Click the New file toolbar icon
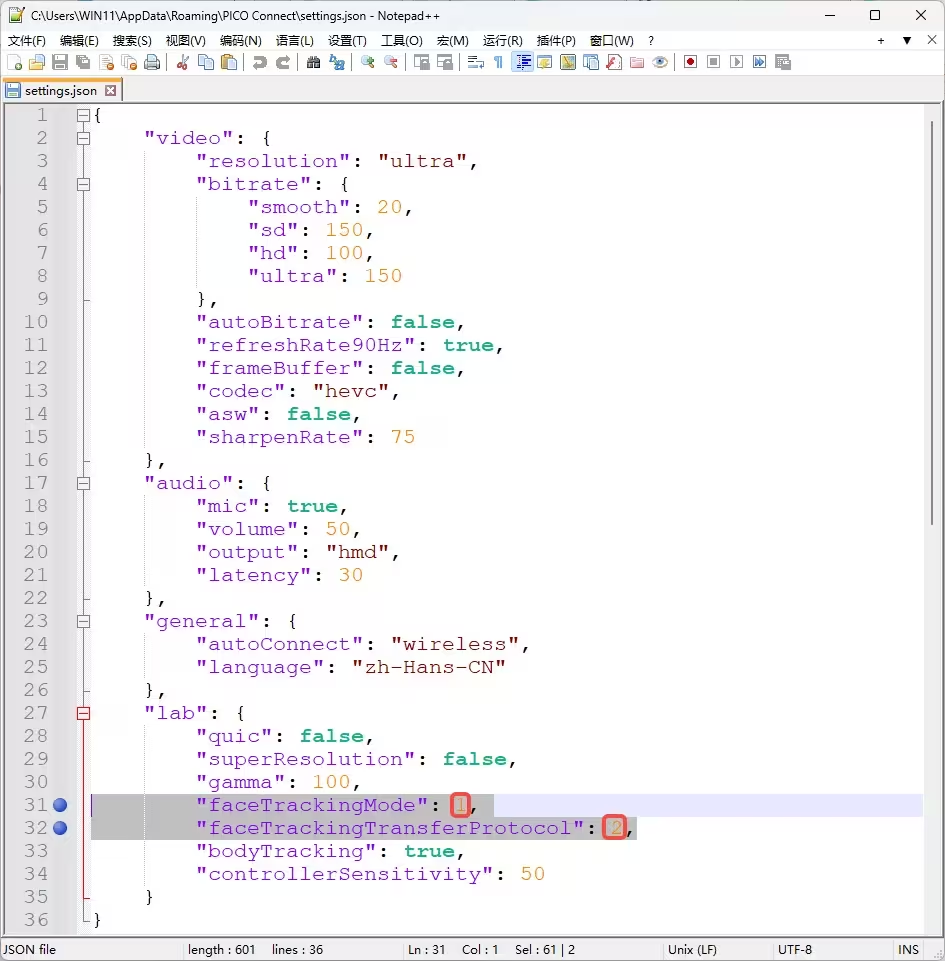Viewport: 945px width, 961px height. [14, 62]
